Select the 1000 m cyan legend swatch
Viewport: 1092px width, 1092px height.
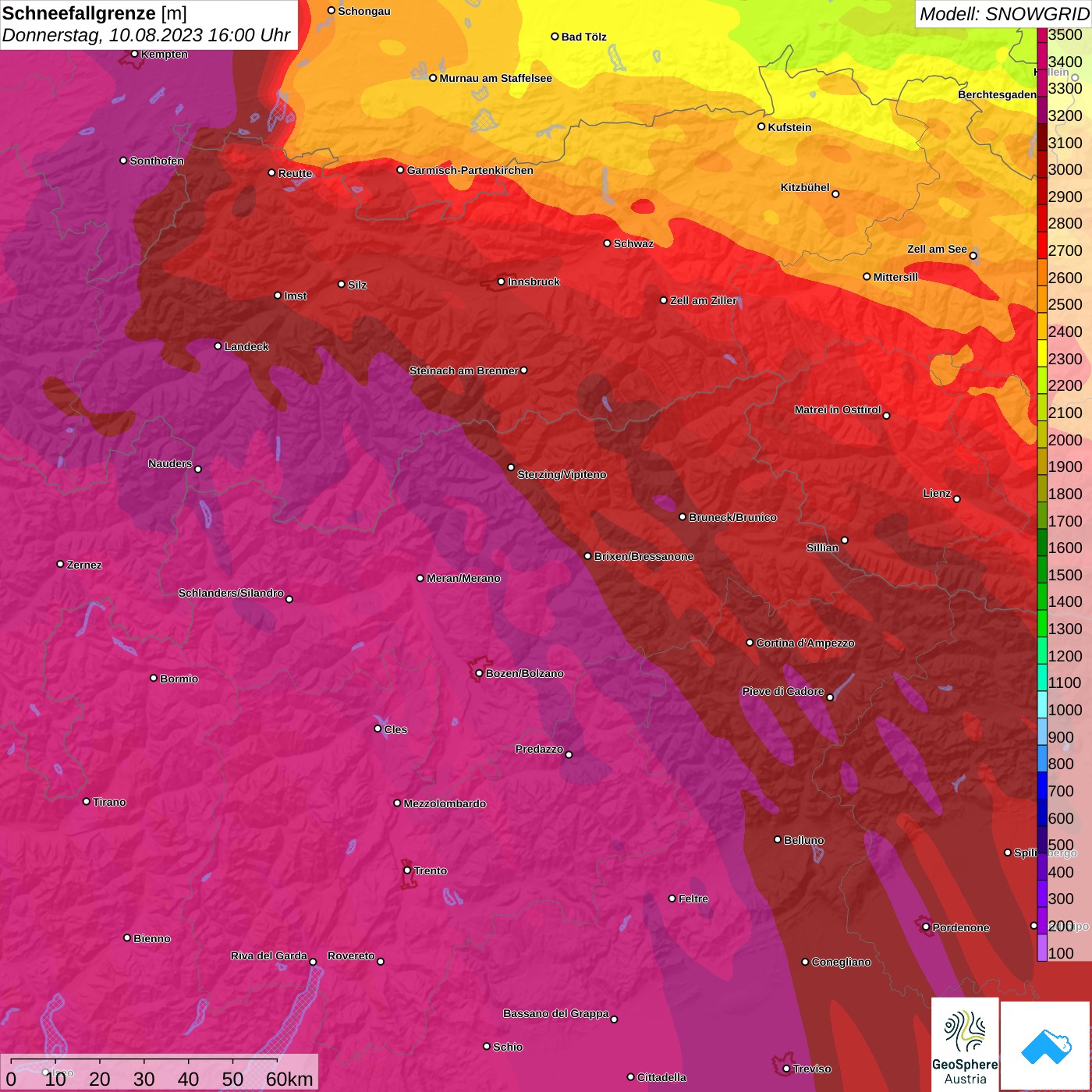point(1042,704)
